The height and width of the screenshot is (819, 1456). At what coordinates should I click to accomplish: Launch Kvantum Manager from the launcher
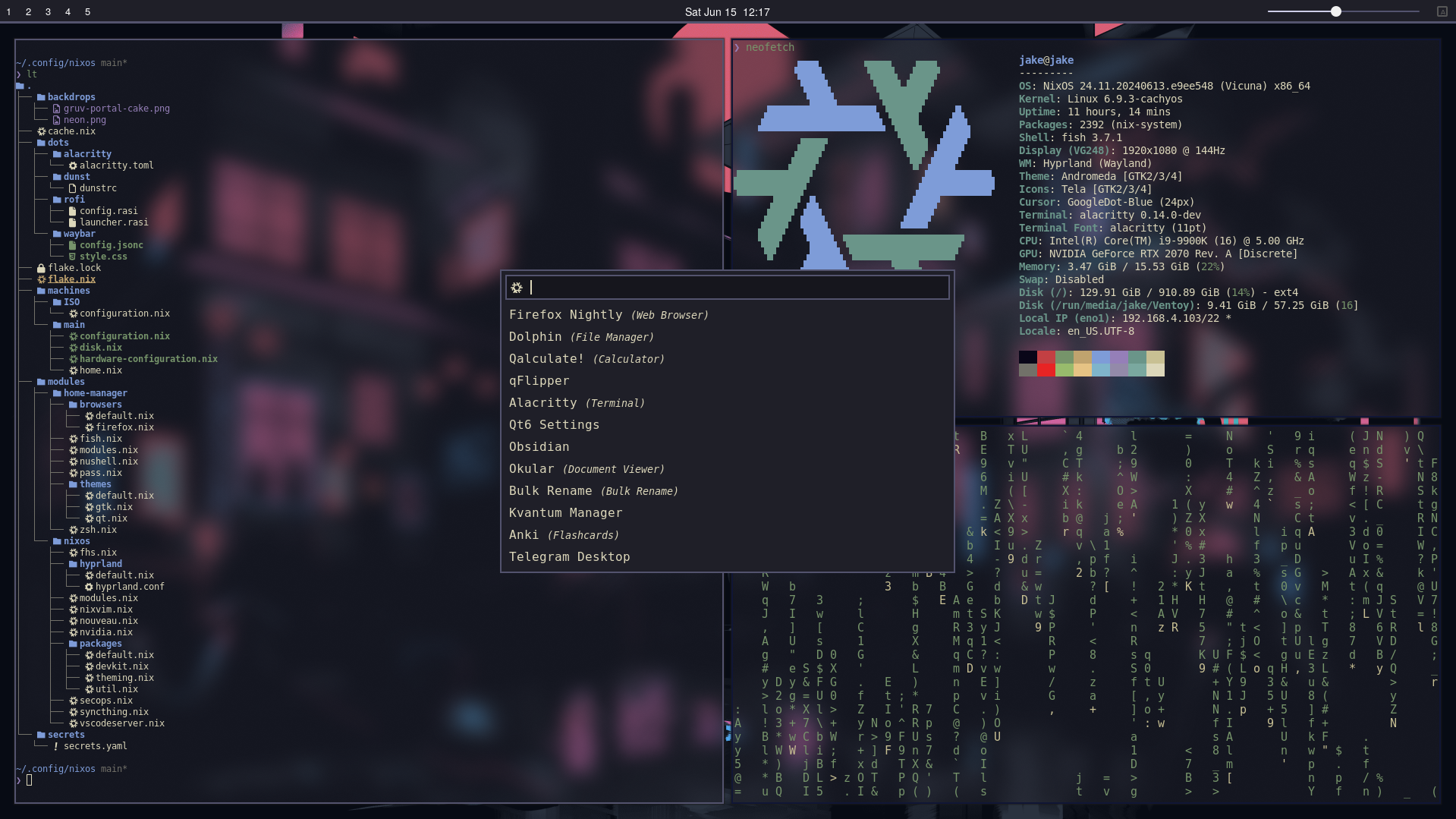727,512
